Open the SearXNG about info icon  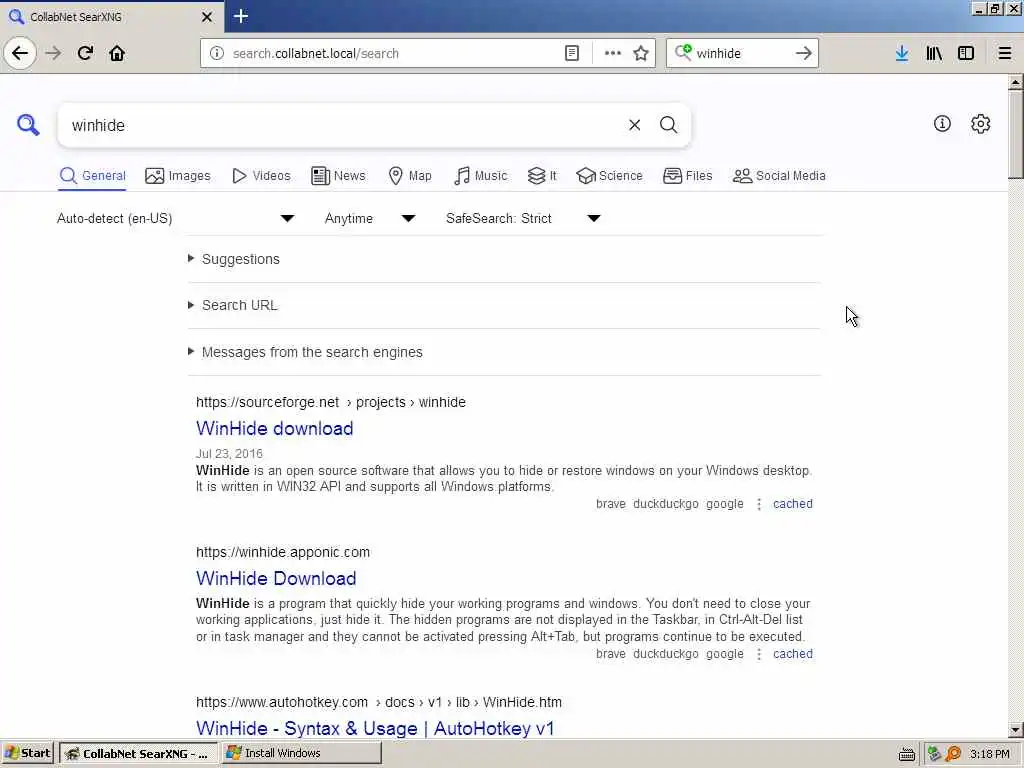point(942,123)
